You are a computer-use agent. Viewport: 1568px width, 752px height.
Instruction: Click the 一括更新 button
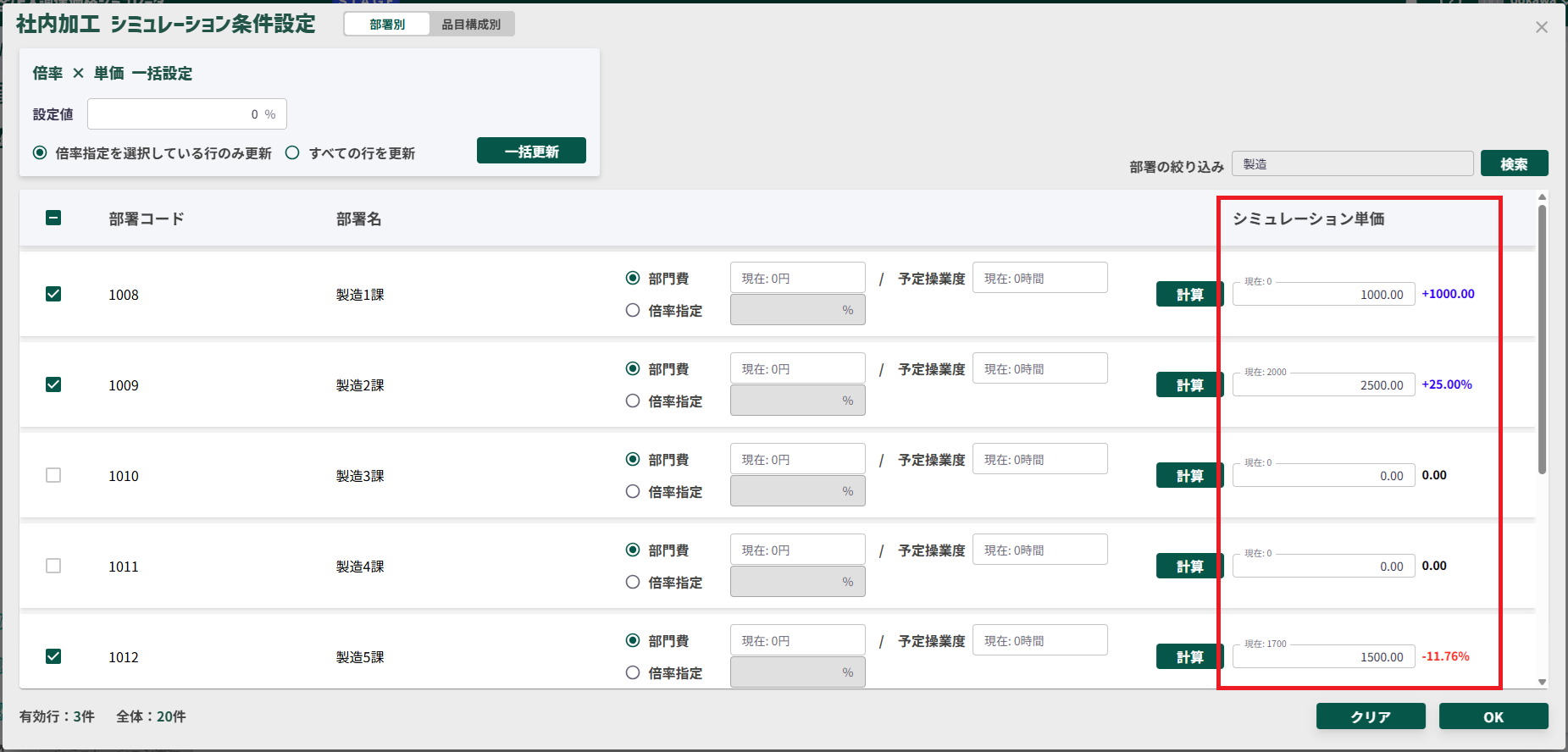[x=531, y=151]
